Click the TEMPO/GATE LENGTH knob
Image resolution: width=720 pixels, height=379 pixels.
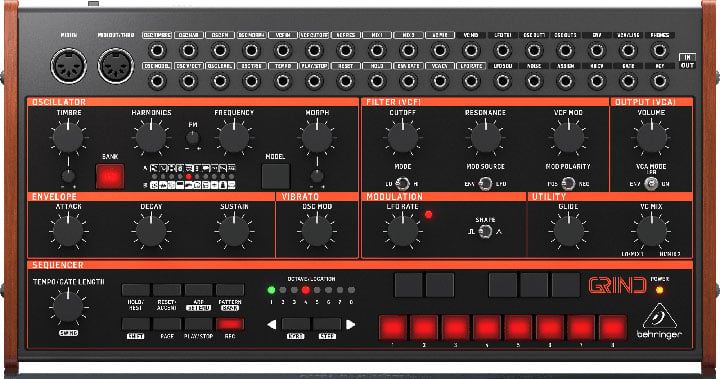[x=68, y=306]
